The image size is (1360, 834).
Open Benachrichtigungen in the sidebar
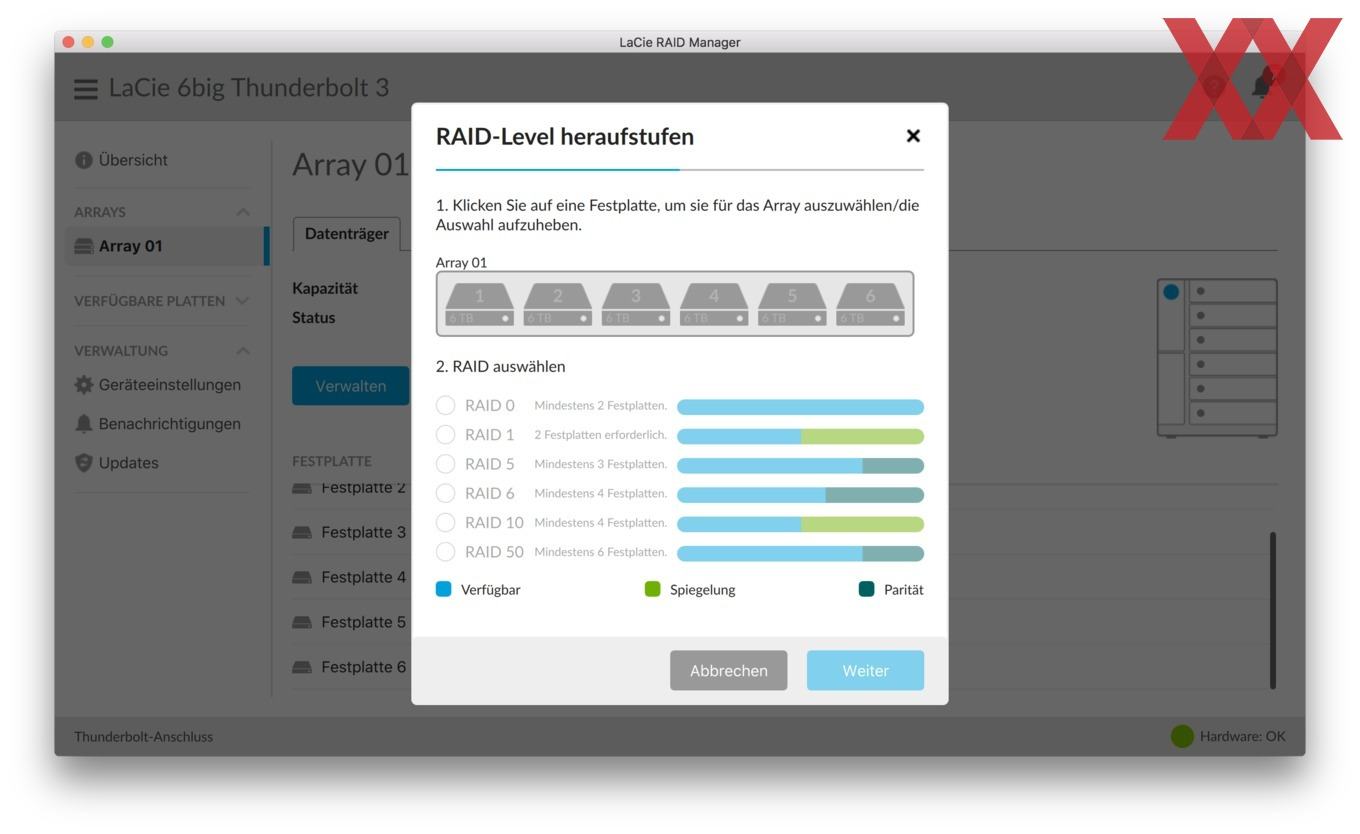(x=158, y=424)
